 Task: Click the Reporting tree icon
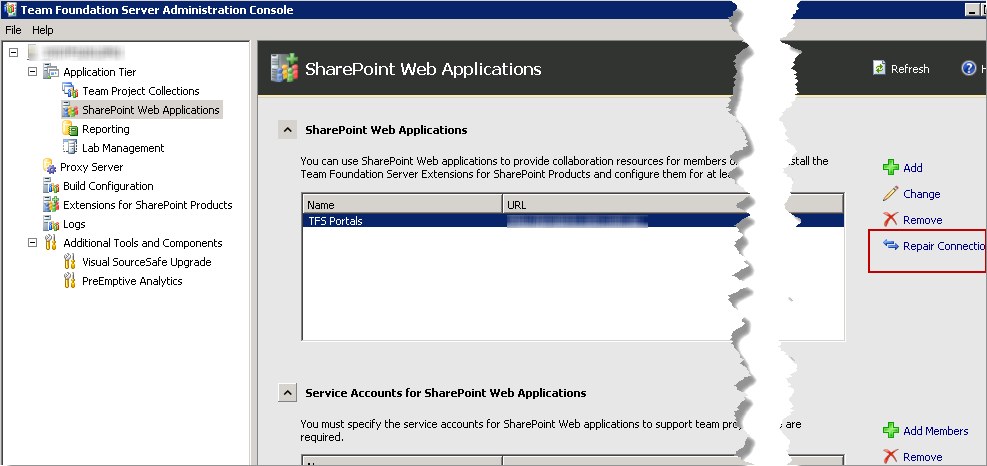tap(70, 128)
